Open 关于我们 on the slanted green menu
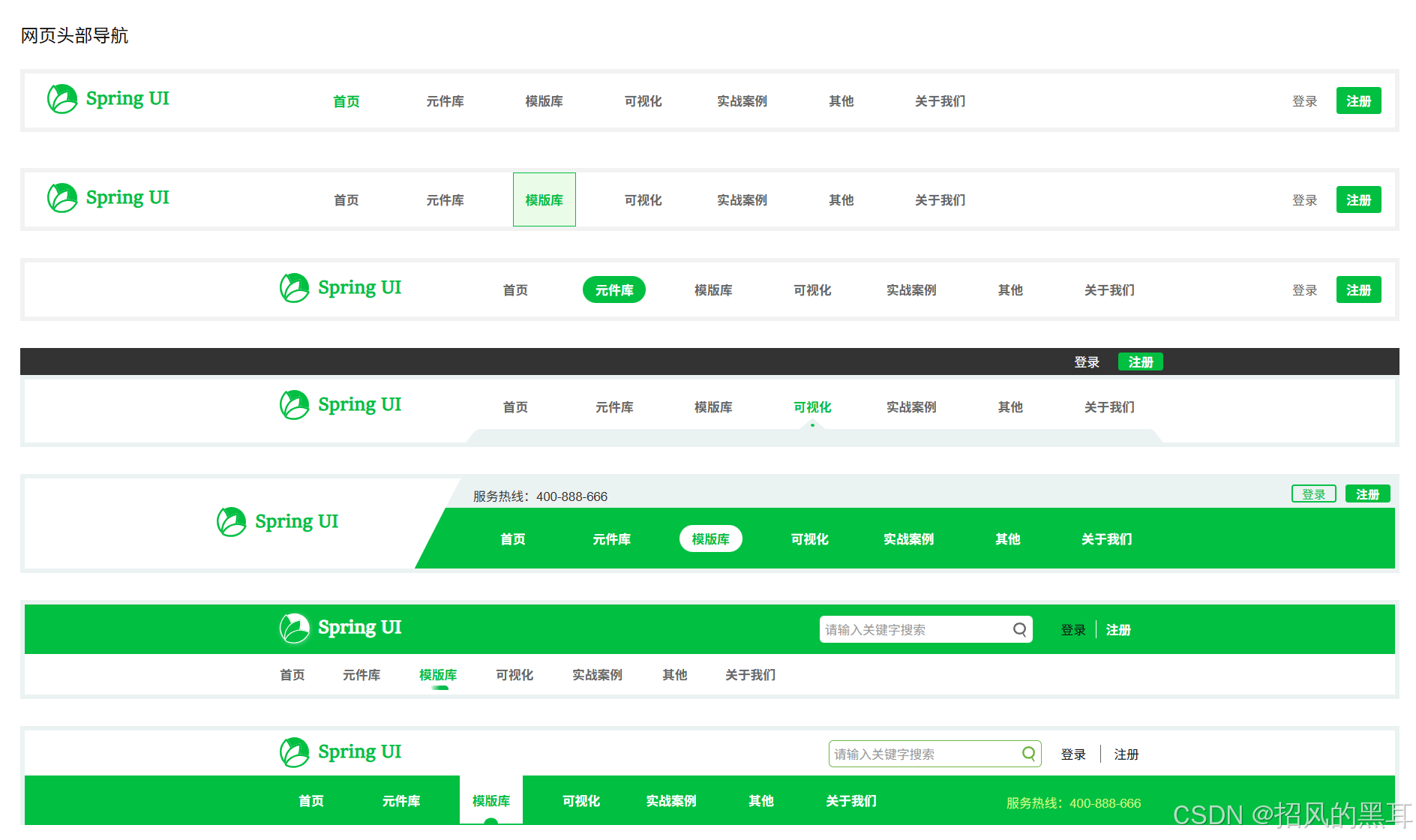Screen dimensions: 1416x840 (x=1107, y=539)
